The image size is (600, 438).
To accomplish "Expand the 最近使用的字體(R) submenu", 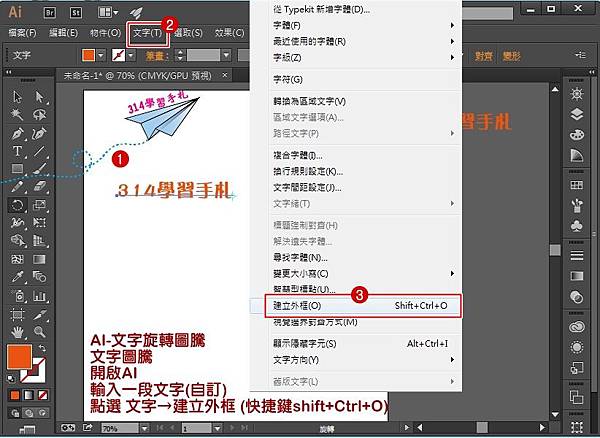I will coord(365,41).
